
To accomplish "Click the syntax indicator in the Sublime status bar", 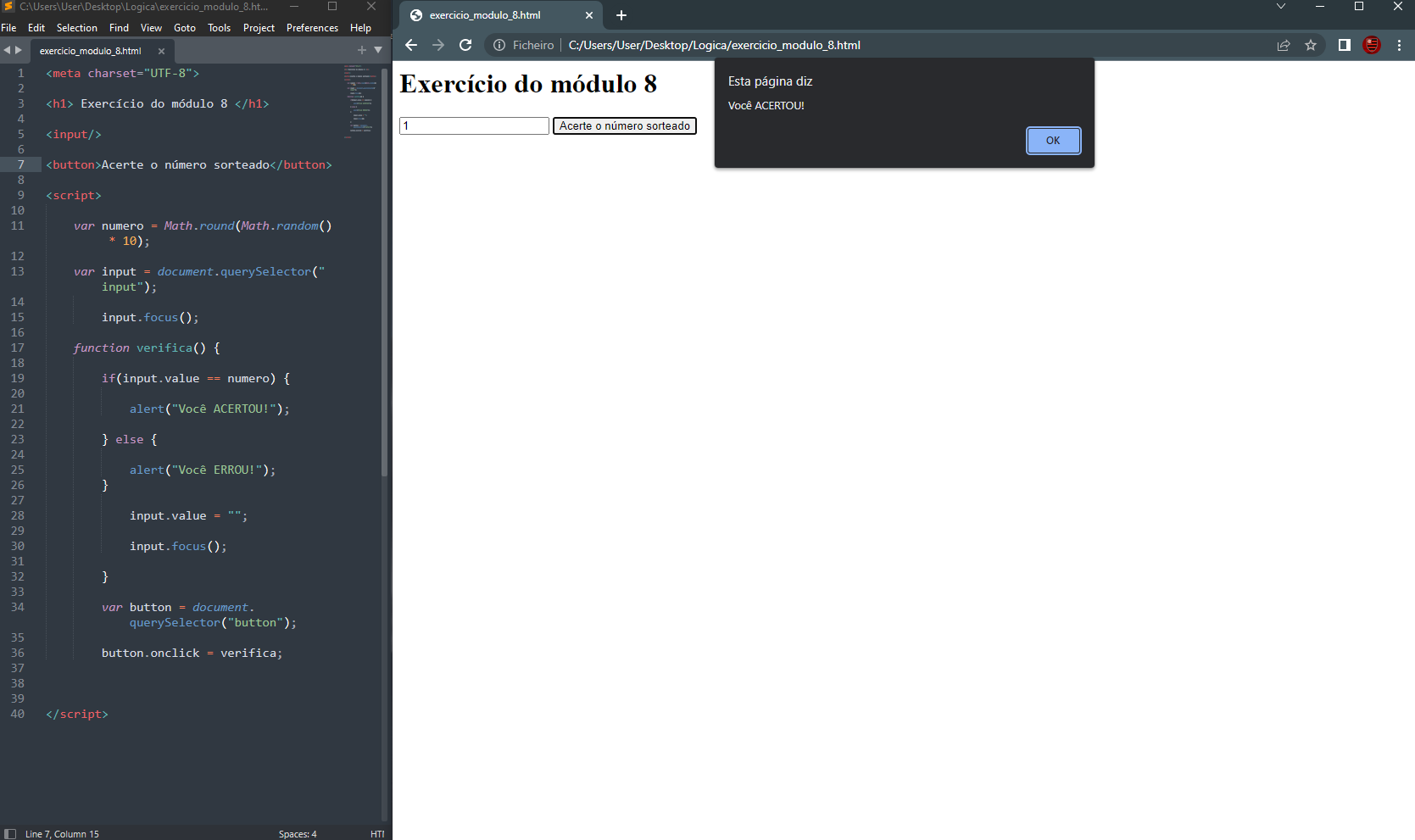I will coord(377,834).
